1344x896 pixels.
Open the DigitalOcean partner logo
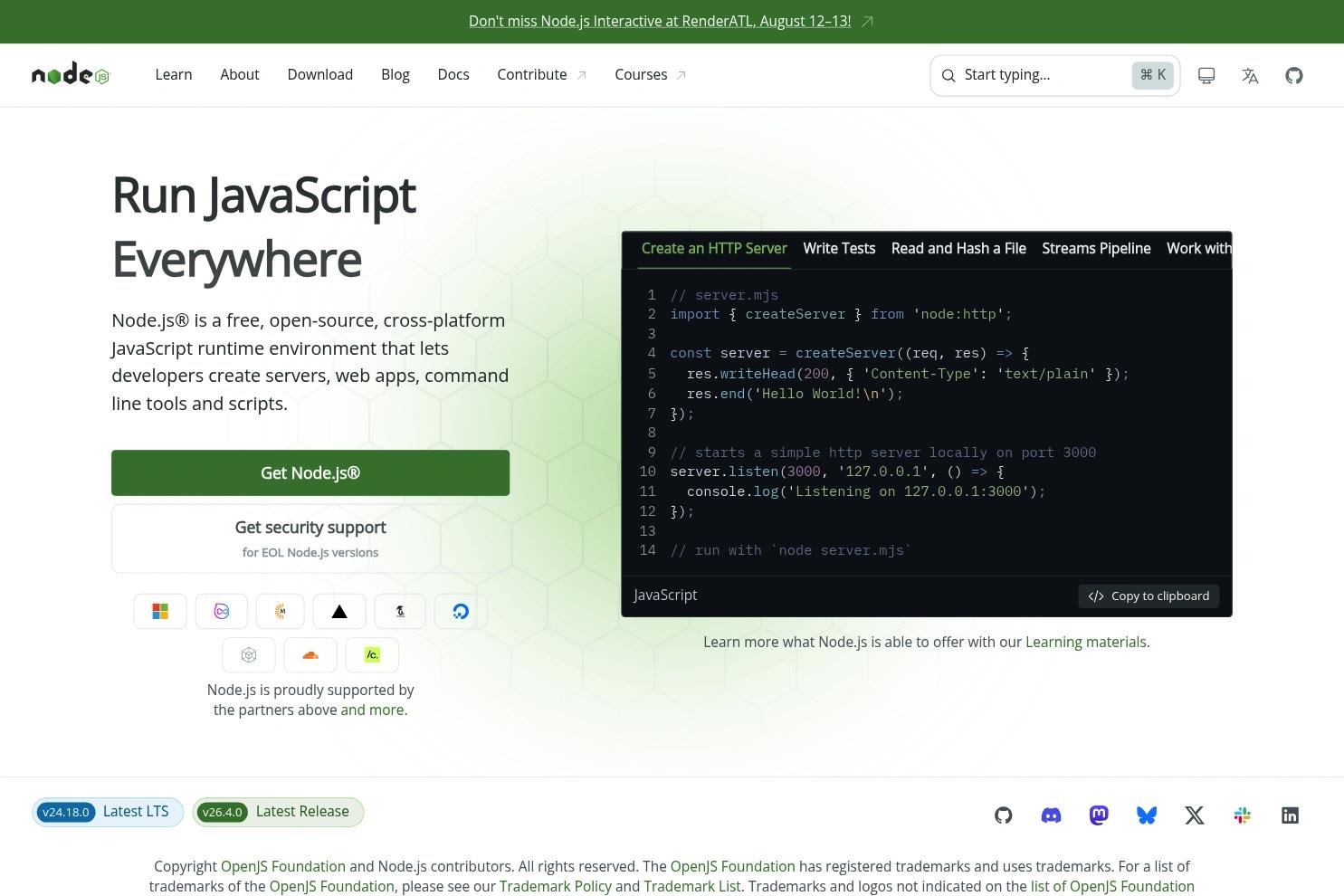tap(461, 612)
